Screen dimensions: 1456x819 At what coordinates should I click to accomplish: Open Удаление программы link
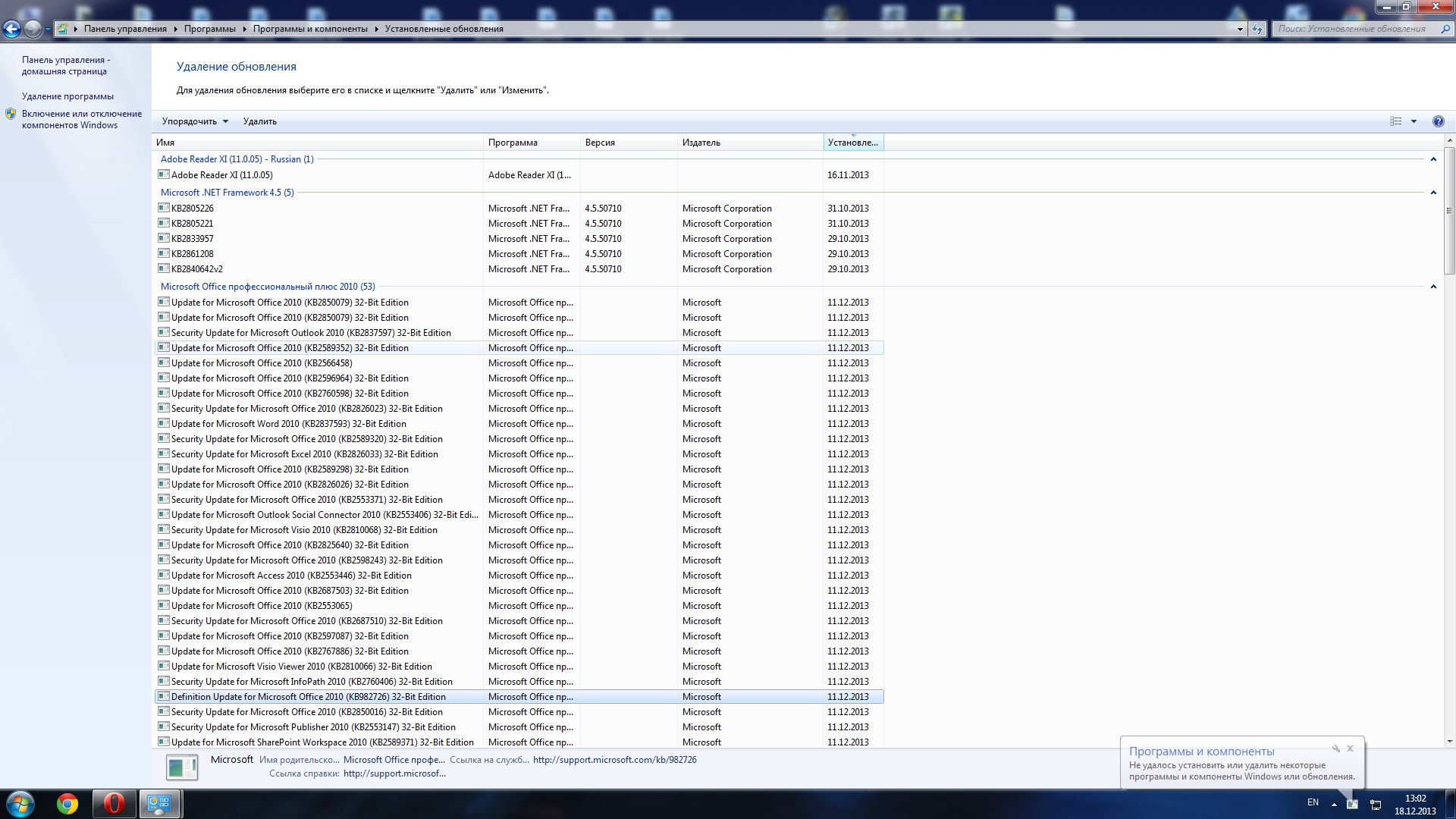(67, 96)
